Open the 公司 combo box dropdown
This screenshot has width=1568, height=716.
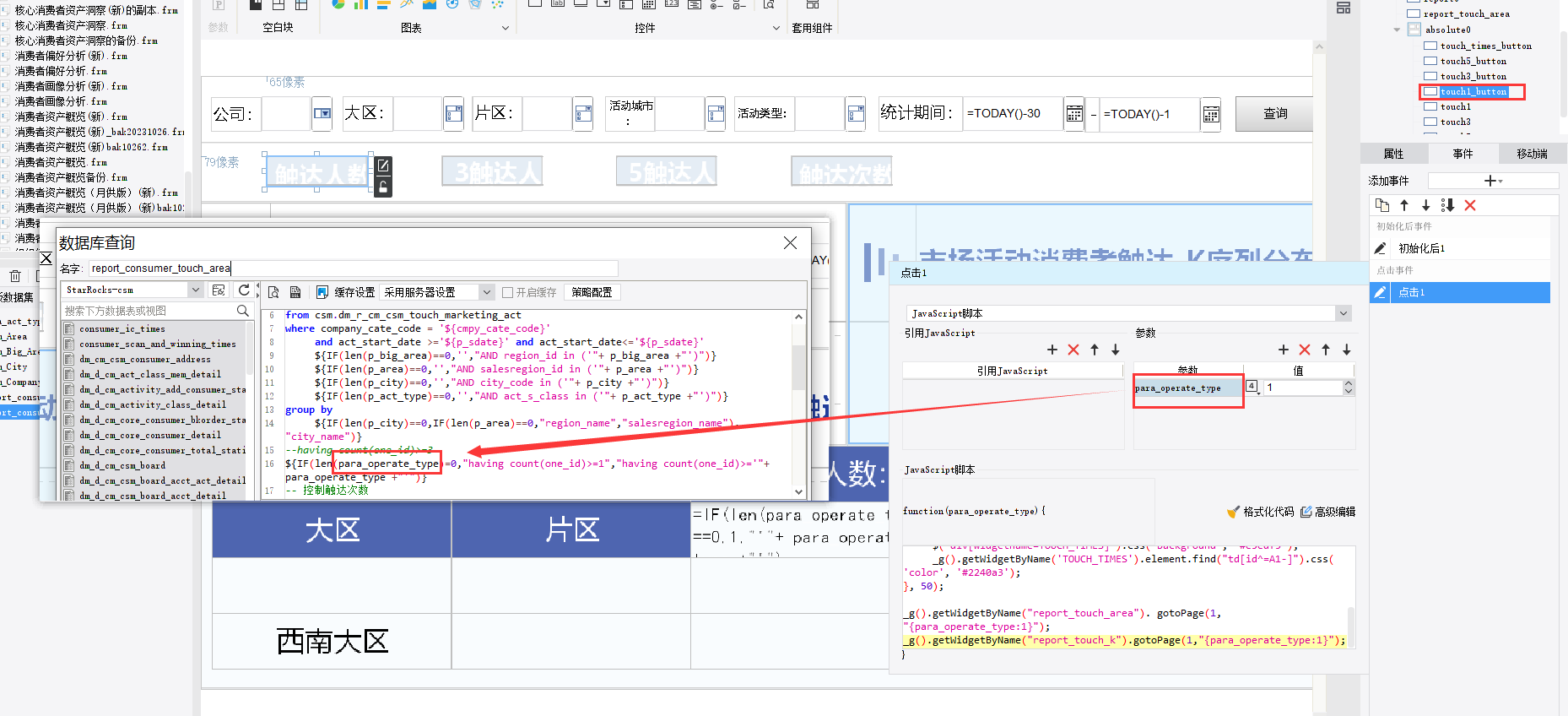pos(322,114)
